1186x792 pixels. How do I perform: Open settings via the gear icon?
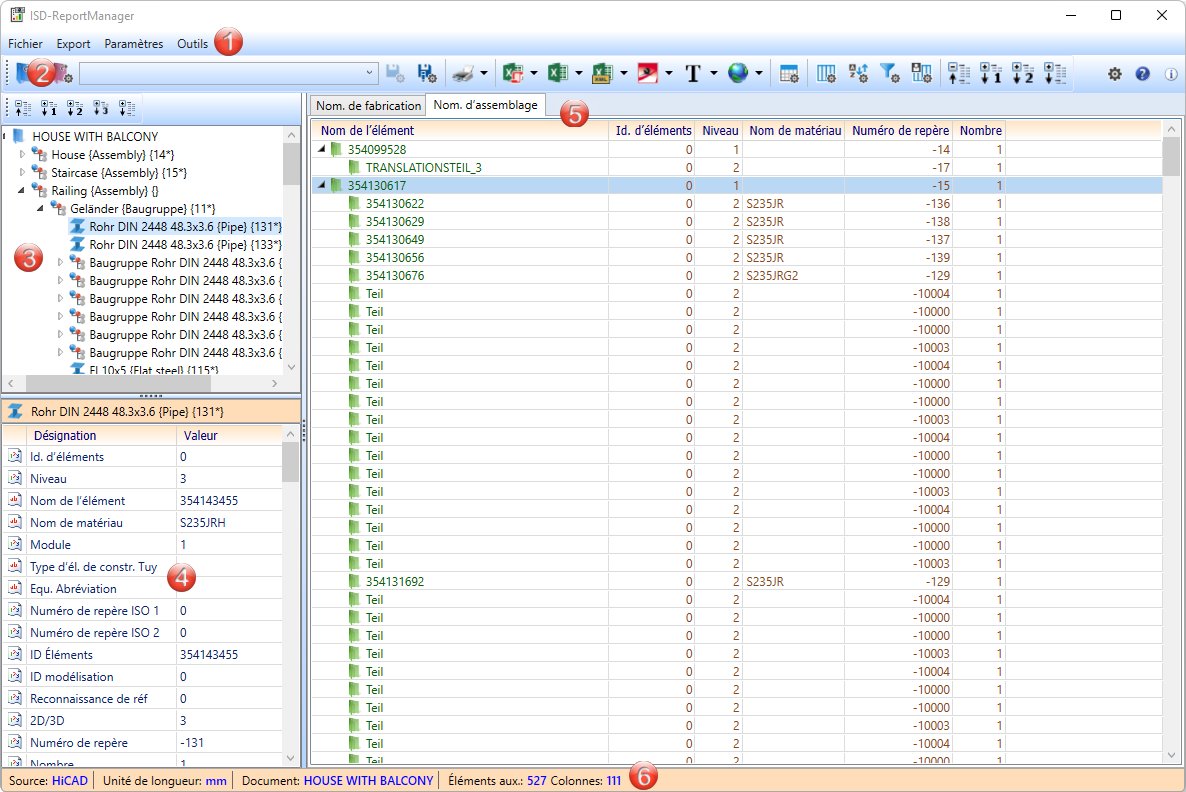[1115, 74]
